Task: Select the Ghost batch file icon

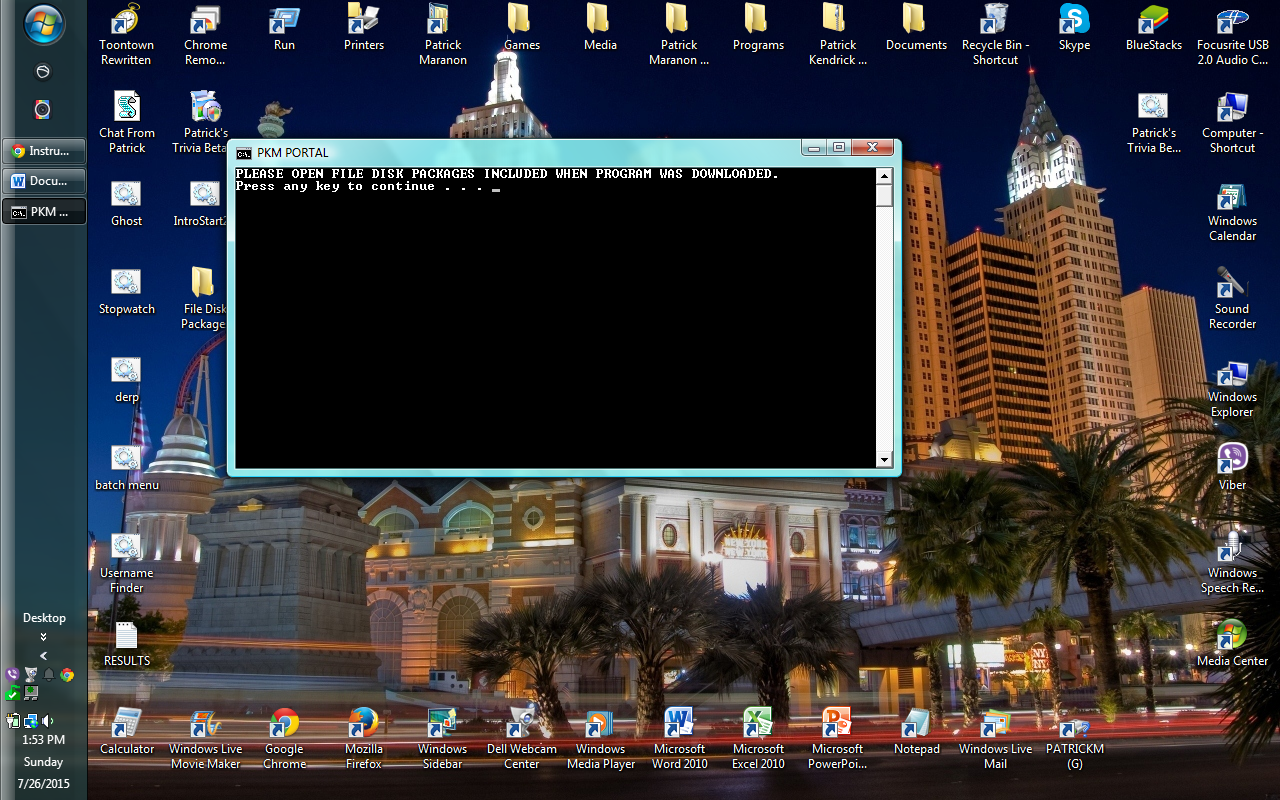Action: pos(126,203)
